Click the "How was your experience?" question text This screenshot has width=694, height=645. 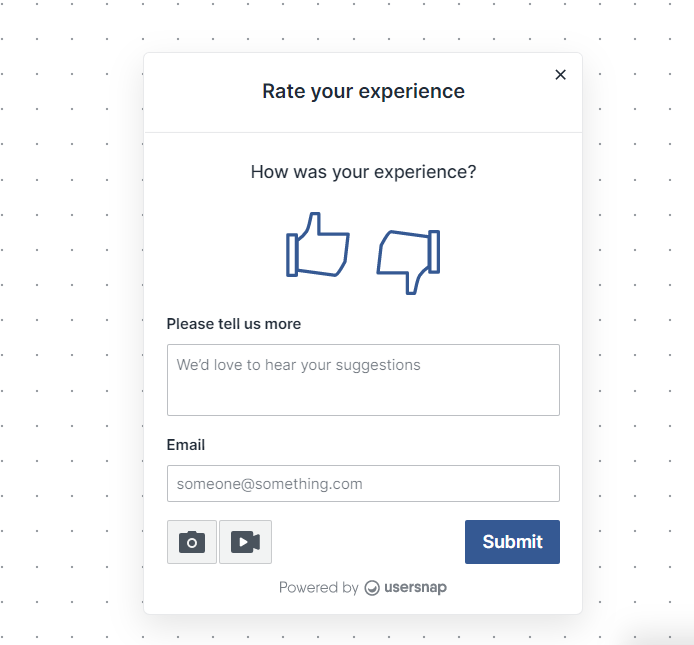pos(363,172)
